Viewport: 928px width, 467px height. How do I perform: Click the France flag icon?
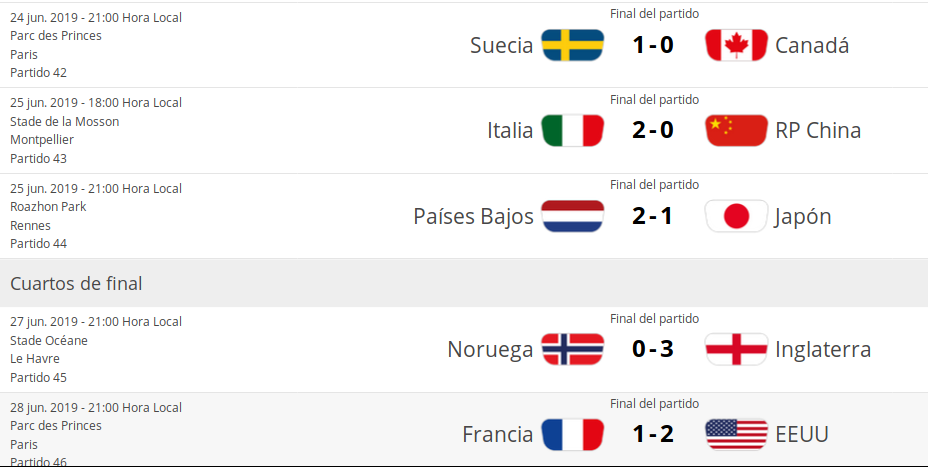(x=572, y=435)
